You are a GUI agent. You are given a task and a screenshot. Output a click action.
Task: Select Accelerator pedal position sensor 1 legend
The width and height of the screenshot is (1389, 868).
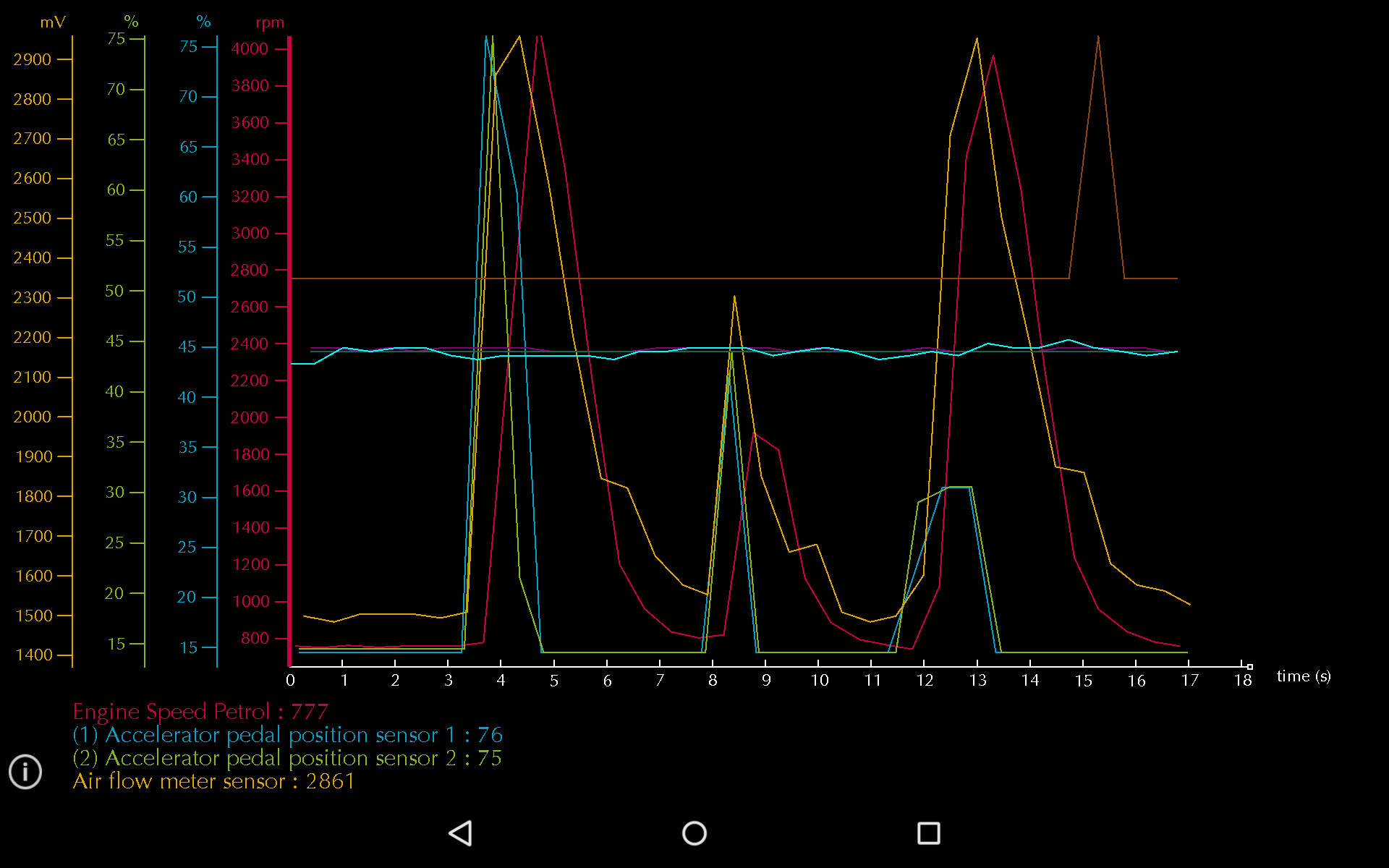click(x=287, y=735)
